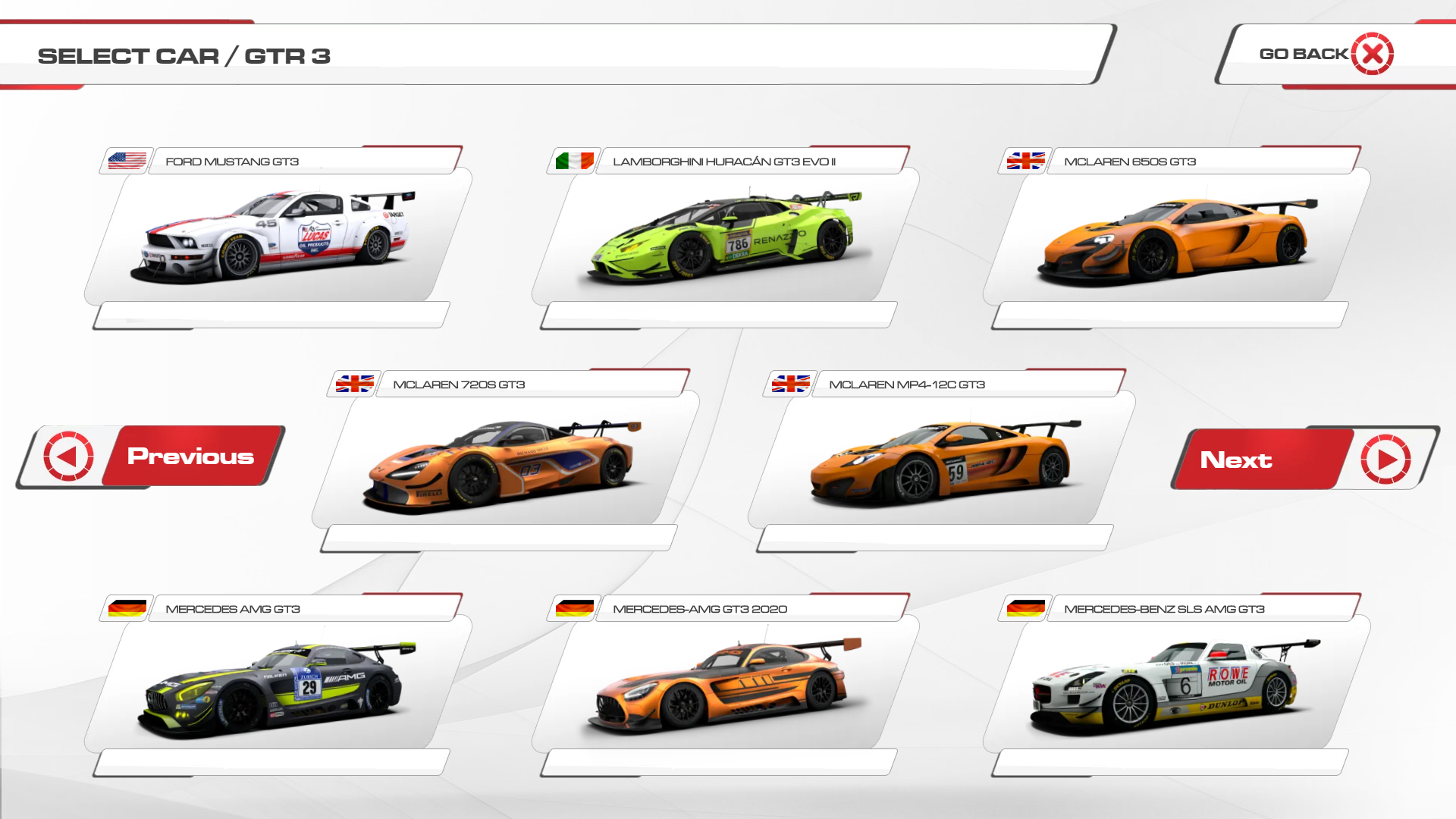Click the German flag beside Mercedes-Benz SLS AMG GT3

[1025, 608]
